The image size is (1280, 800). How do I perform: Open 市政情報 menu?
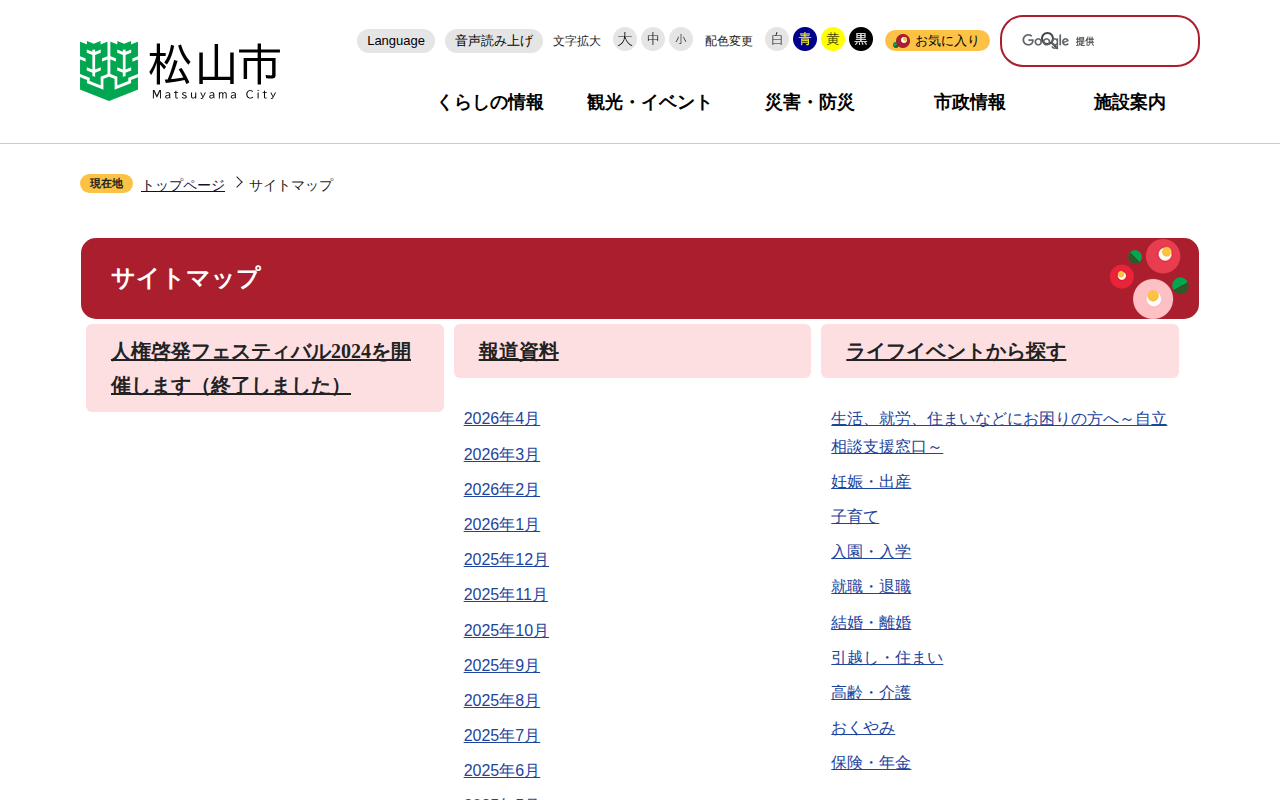coord(970,102)
